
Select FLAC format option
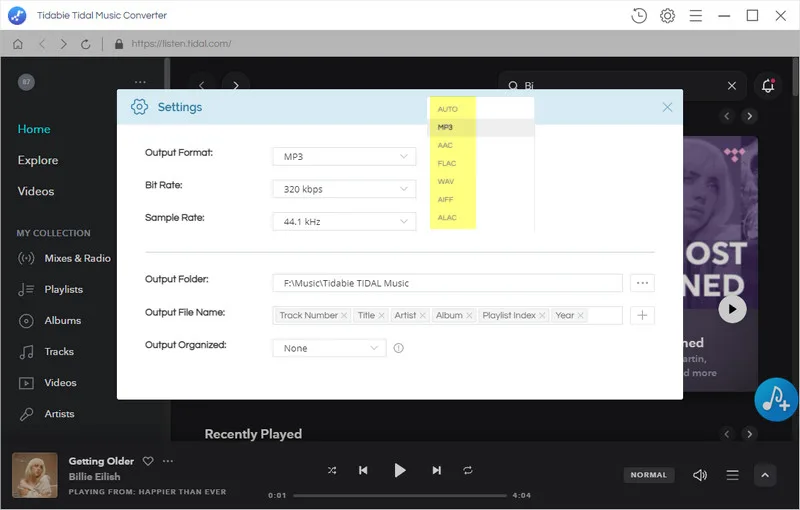(481, 163)
